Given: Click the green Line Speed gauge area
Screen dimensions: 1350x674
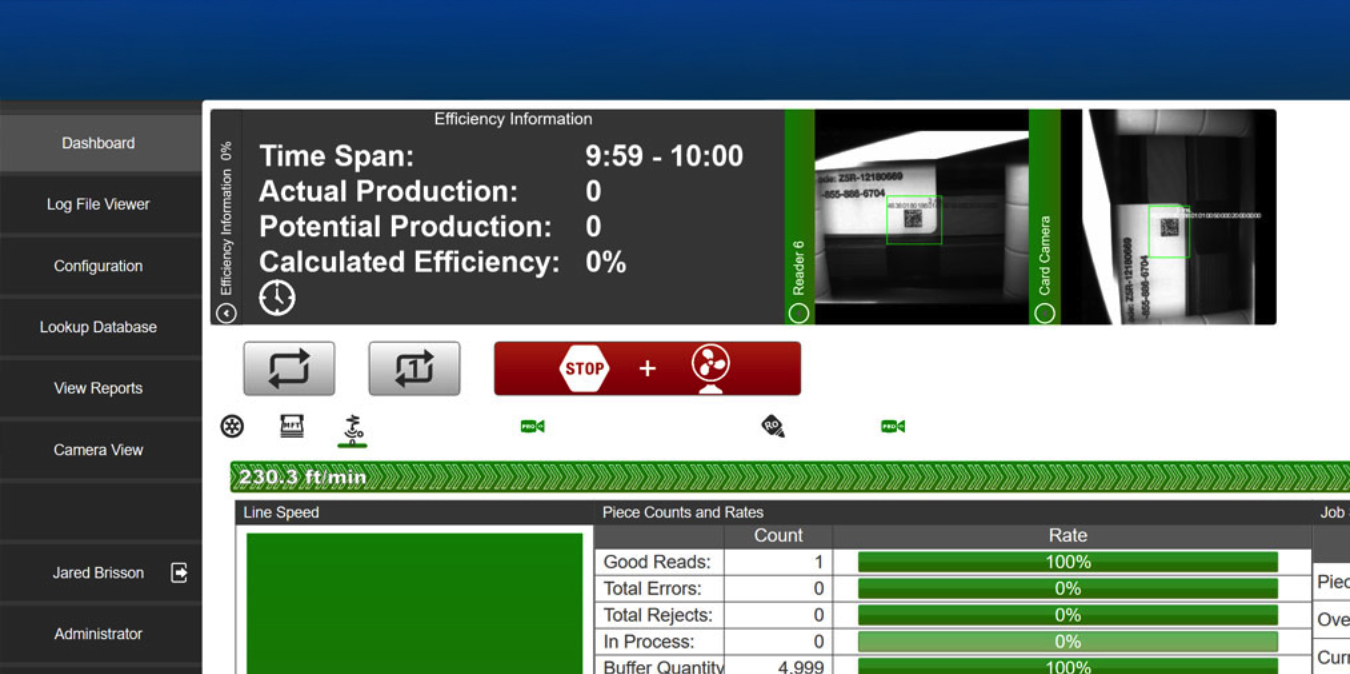Looking at the screenshot, I should point(414,603).
